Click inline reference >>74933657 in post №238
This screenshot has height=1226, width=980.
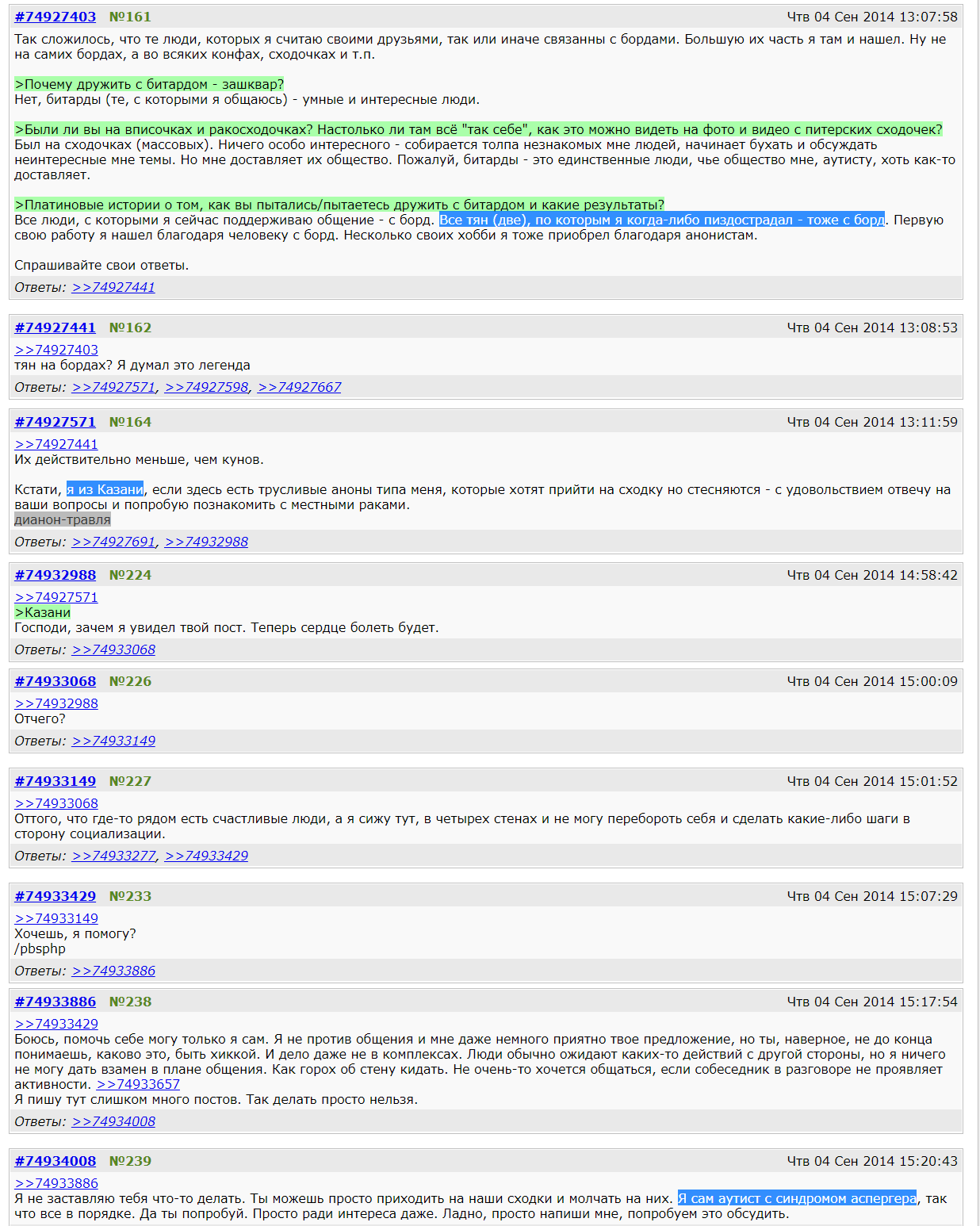pos(138,1084)
